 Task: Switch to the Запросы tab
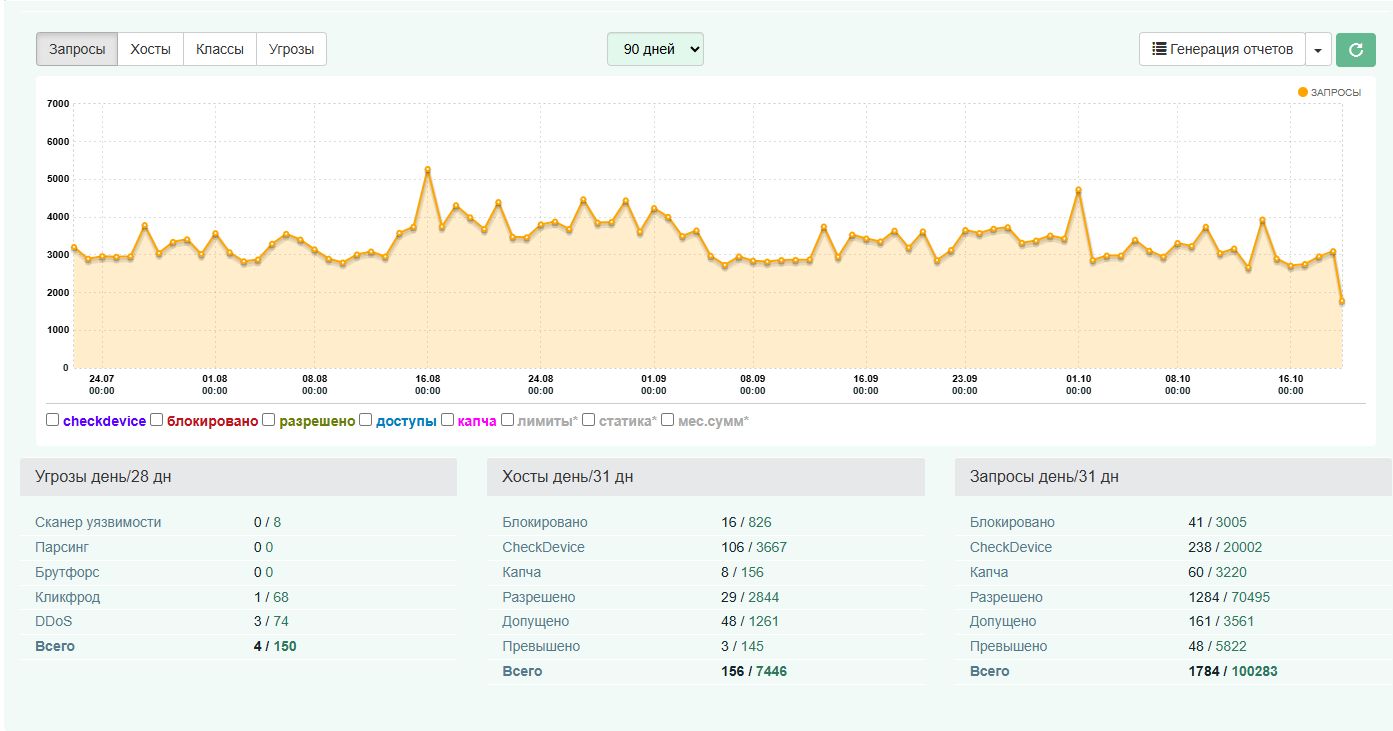(77, 49)
